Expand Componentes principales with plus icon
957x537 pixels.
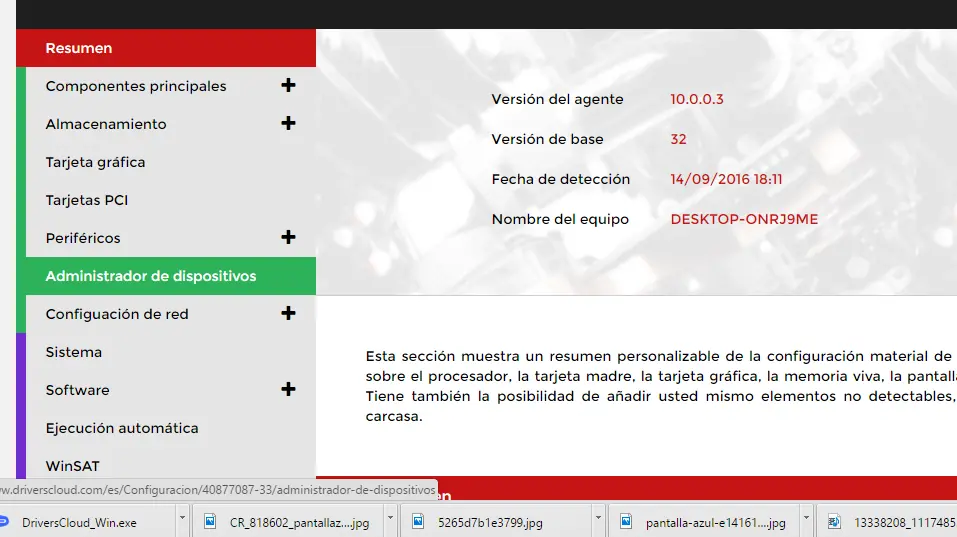(x=288, y=85)
